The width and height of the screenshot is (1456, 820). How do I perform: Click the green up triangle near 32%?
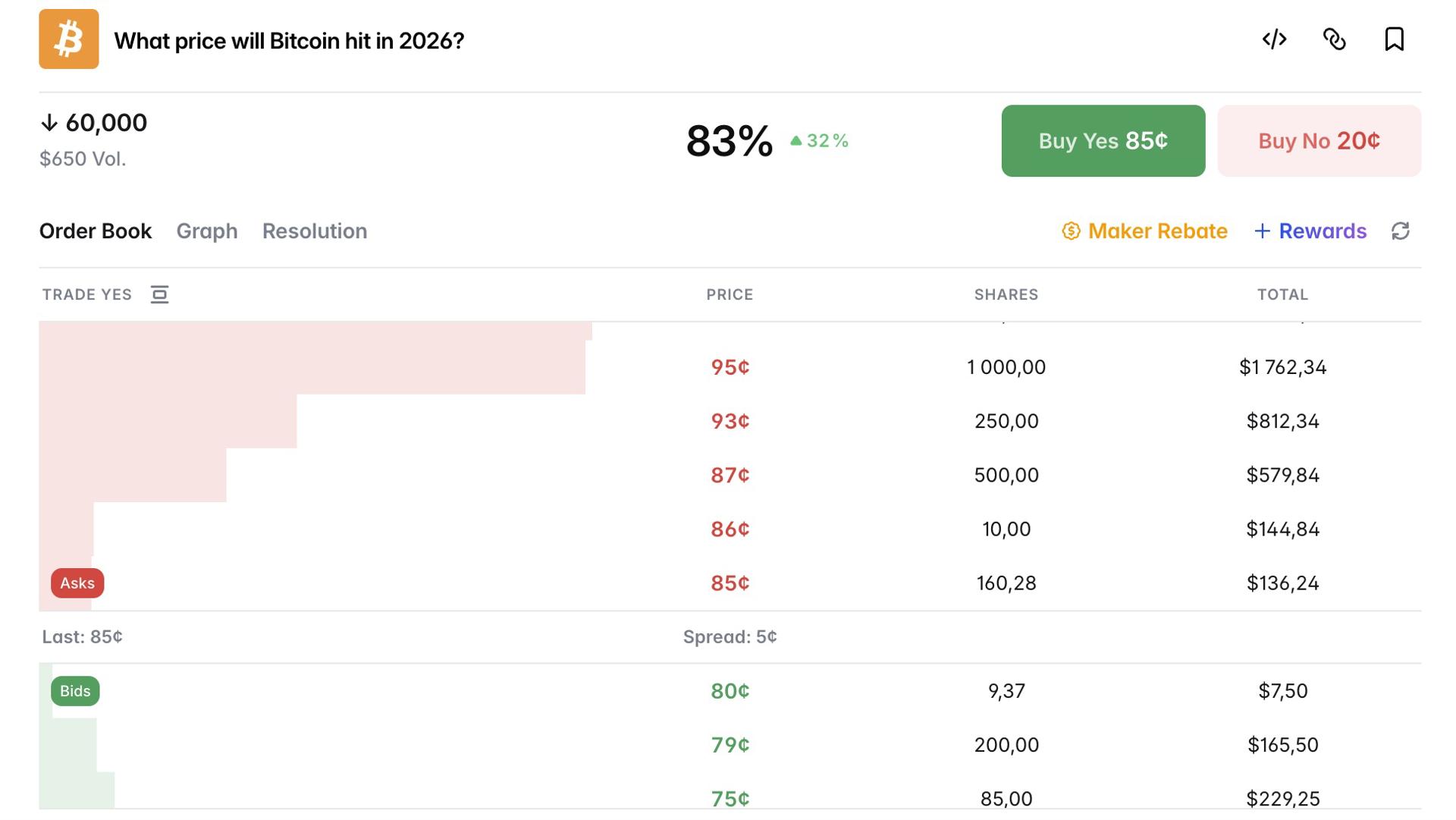pyautogui.click(x=795, y=141)
